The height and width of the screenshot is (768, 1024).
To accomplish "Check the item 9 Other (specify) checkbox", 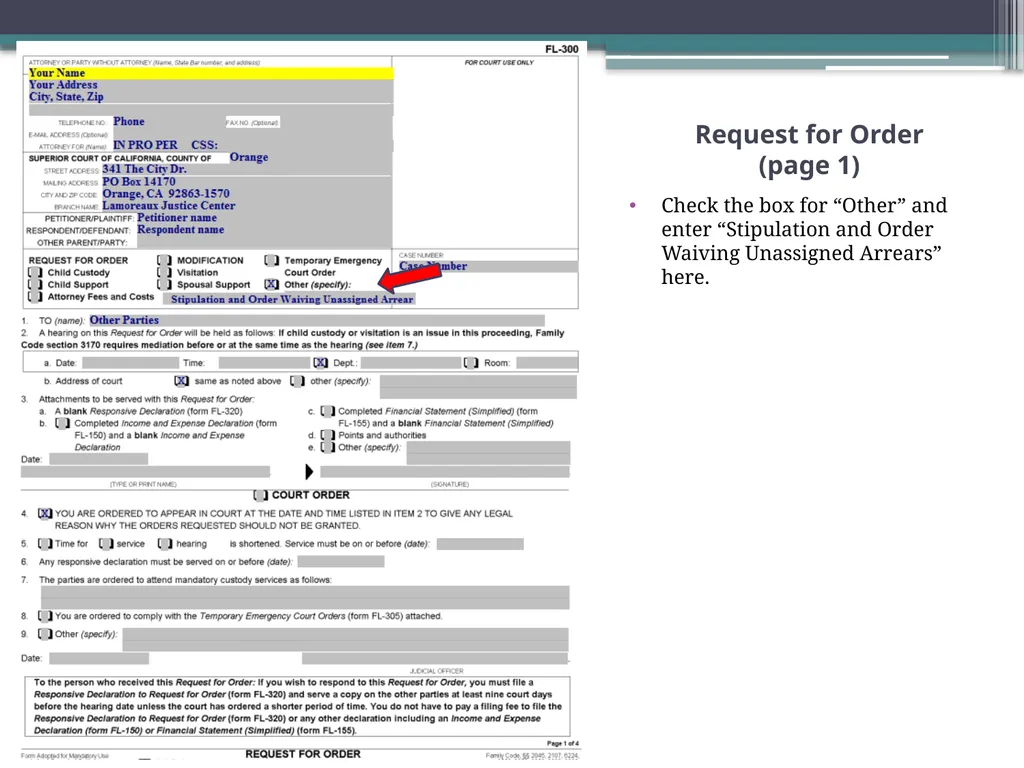I will click(45, 634).
